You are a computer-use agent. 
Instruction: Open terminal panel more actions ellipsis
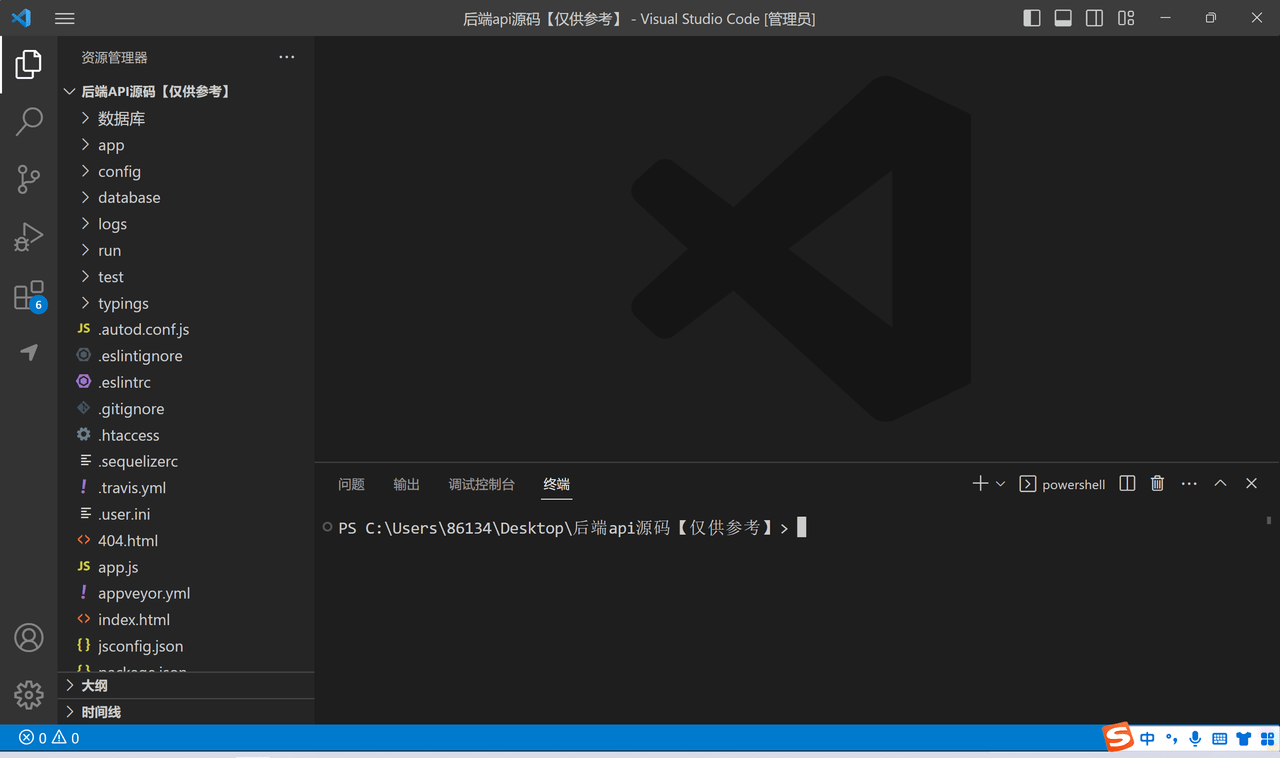pyautogui.click(x=1189, y=483)
